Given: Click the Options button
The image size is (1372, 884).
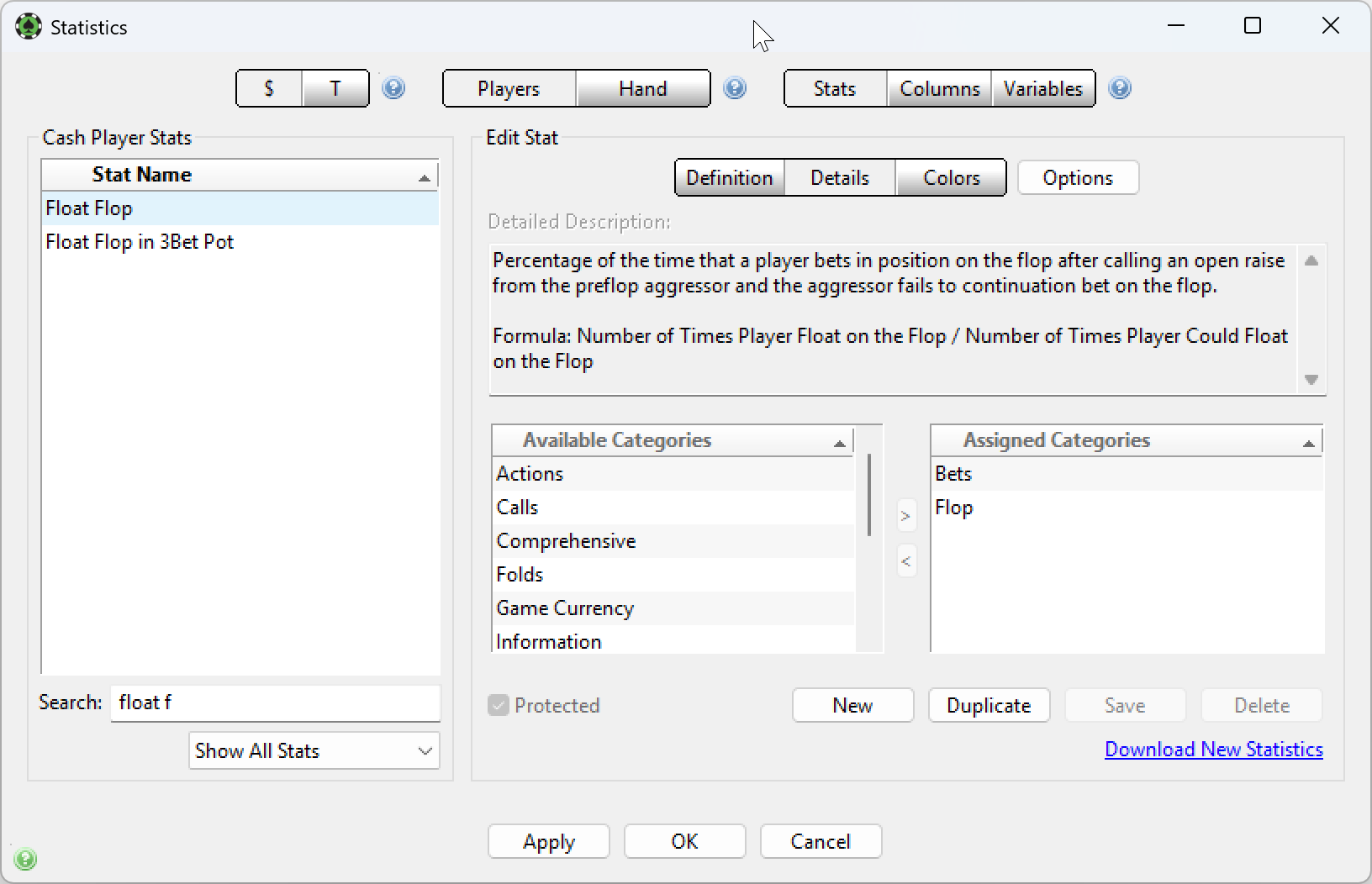Looking at the screenshot, I should pos(1078,177).
